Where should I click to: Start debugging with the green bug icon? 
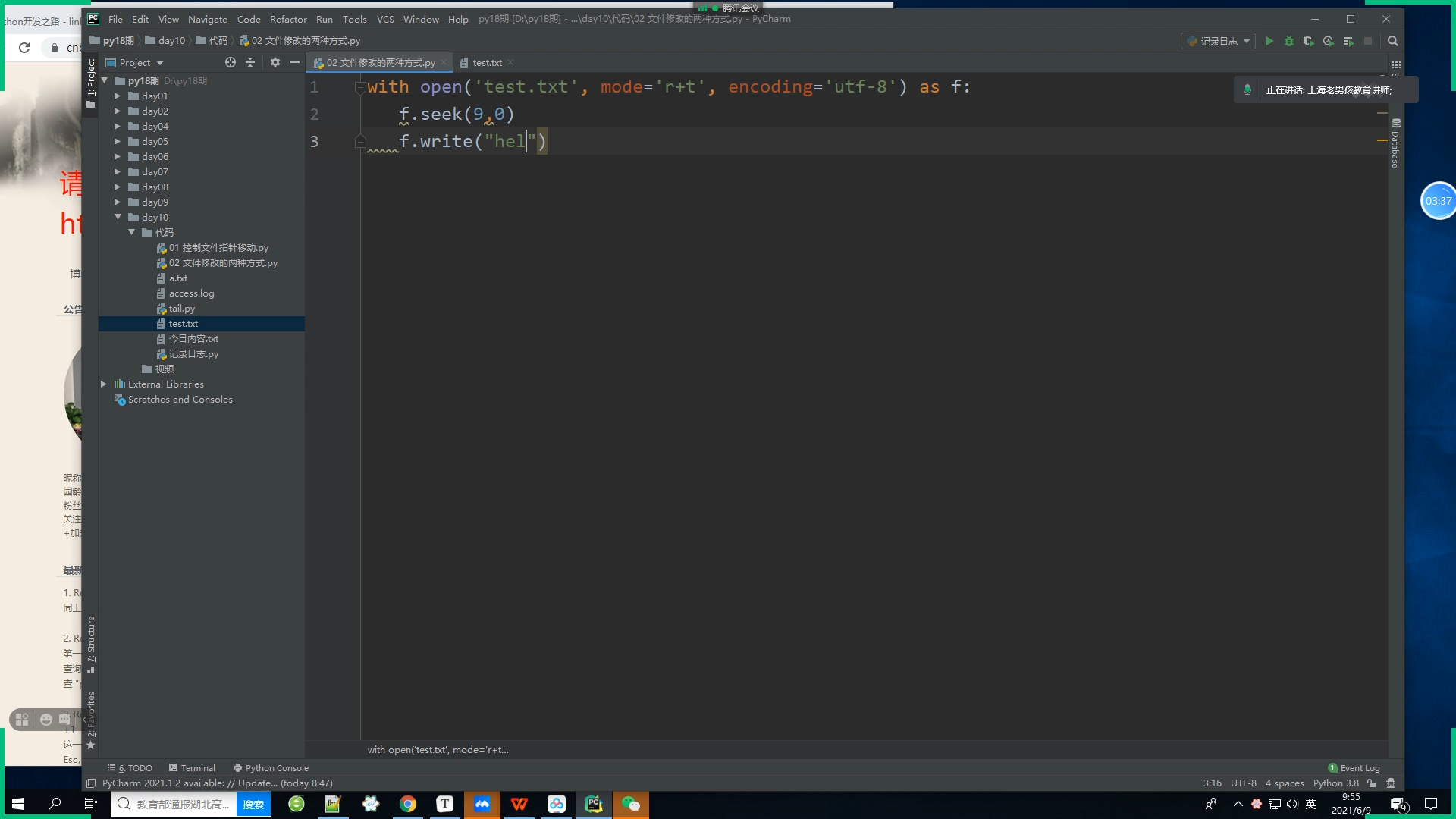(x=1289, y=41)
